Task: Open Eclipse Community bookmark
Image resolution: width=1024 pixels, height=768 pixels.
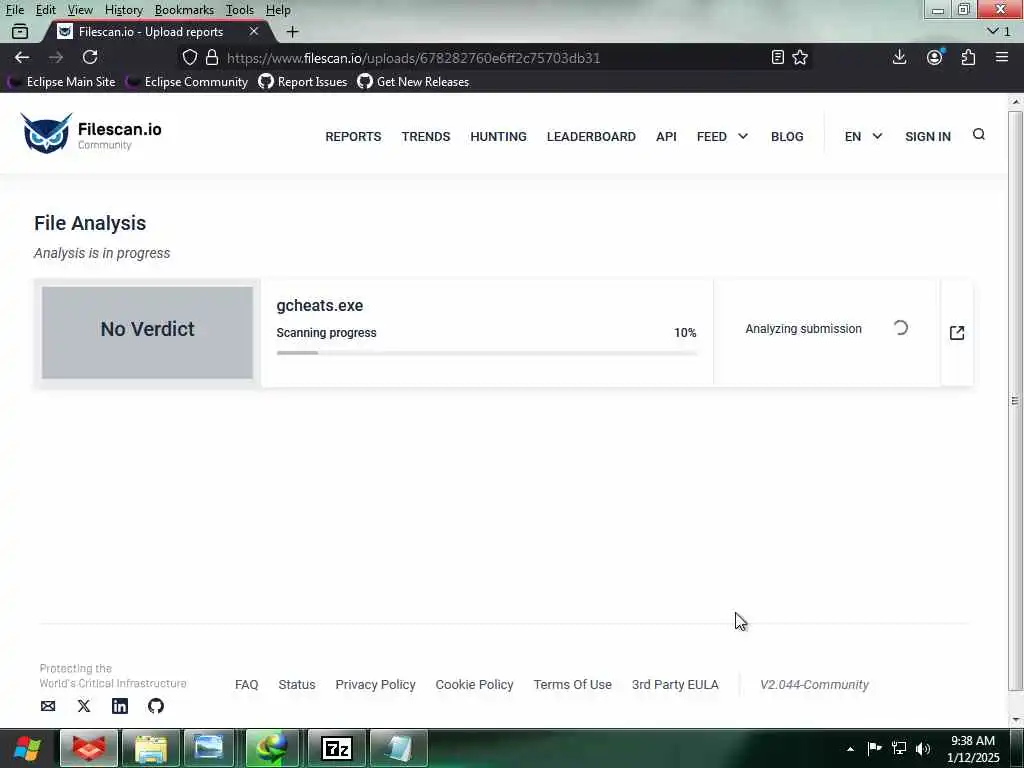Action: pos(187,82)
